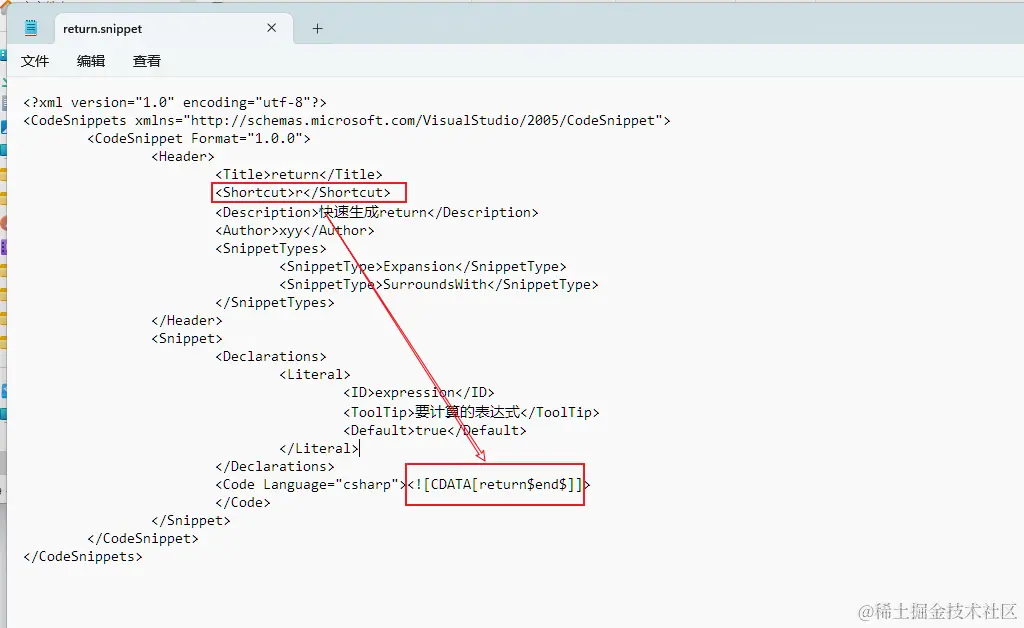
Task: Click the <Title>return</Title> line
Action: 298,174
